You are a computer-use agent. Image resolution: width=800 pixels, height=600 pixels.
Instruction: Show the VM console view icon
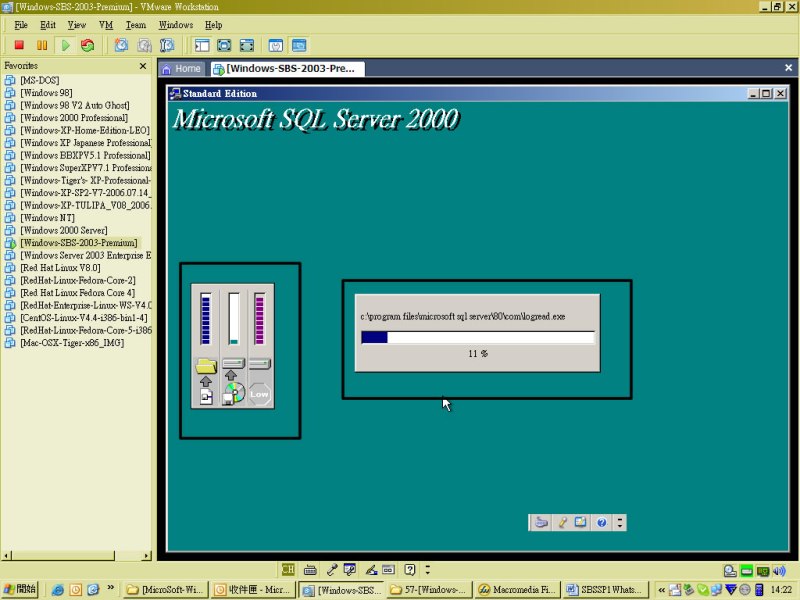point(299,45)
